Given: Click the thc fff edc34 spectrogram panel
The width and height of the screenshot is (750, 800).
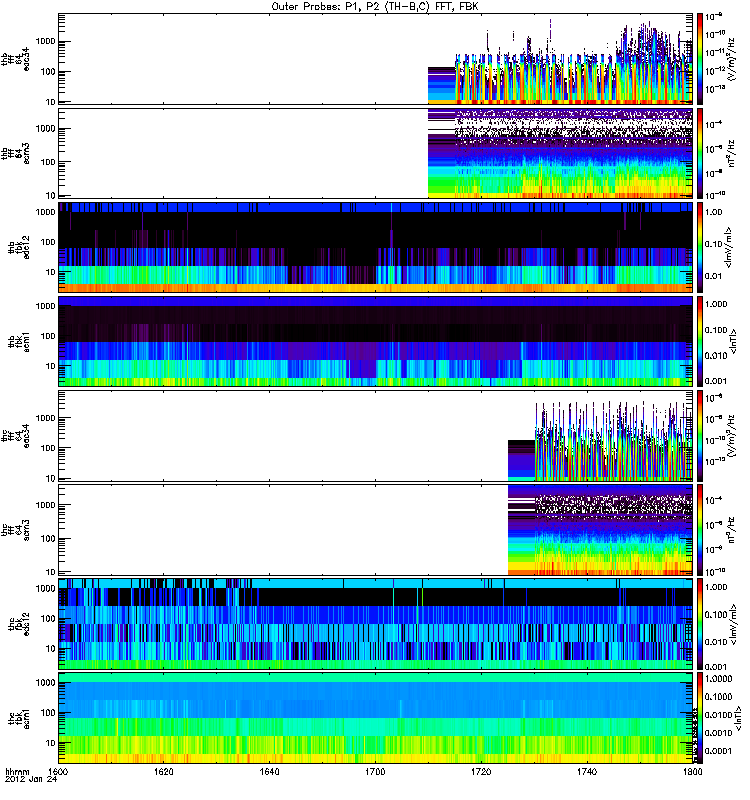Looking at the screenshot, I should [x=375, y=435].
